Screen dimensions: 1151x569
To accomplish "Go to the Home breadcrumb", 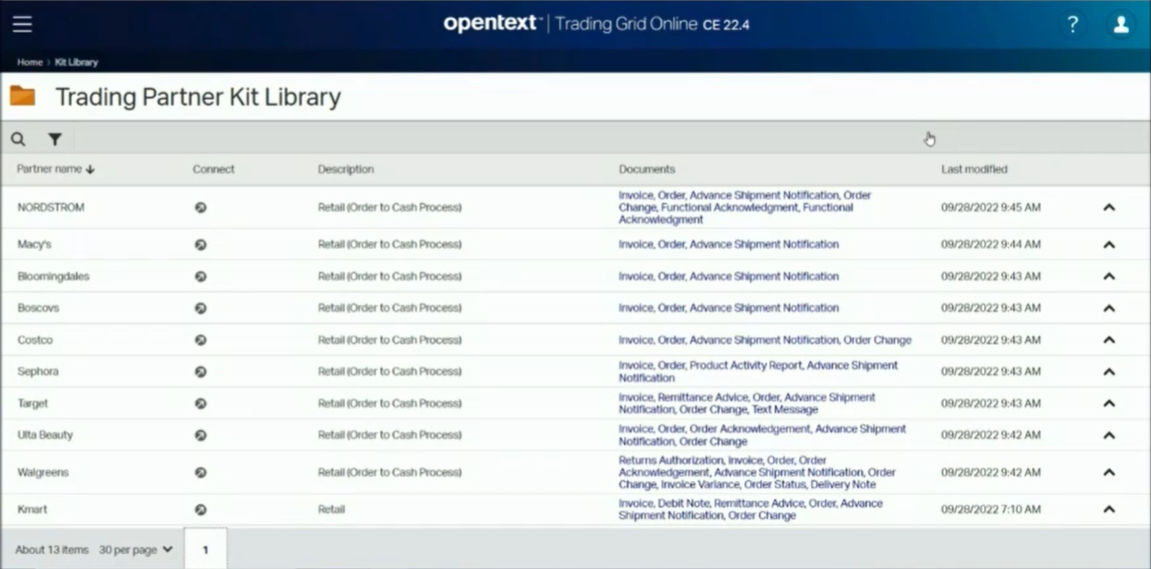I will click(30, 62).
